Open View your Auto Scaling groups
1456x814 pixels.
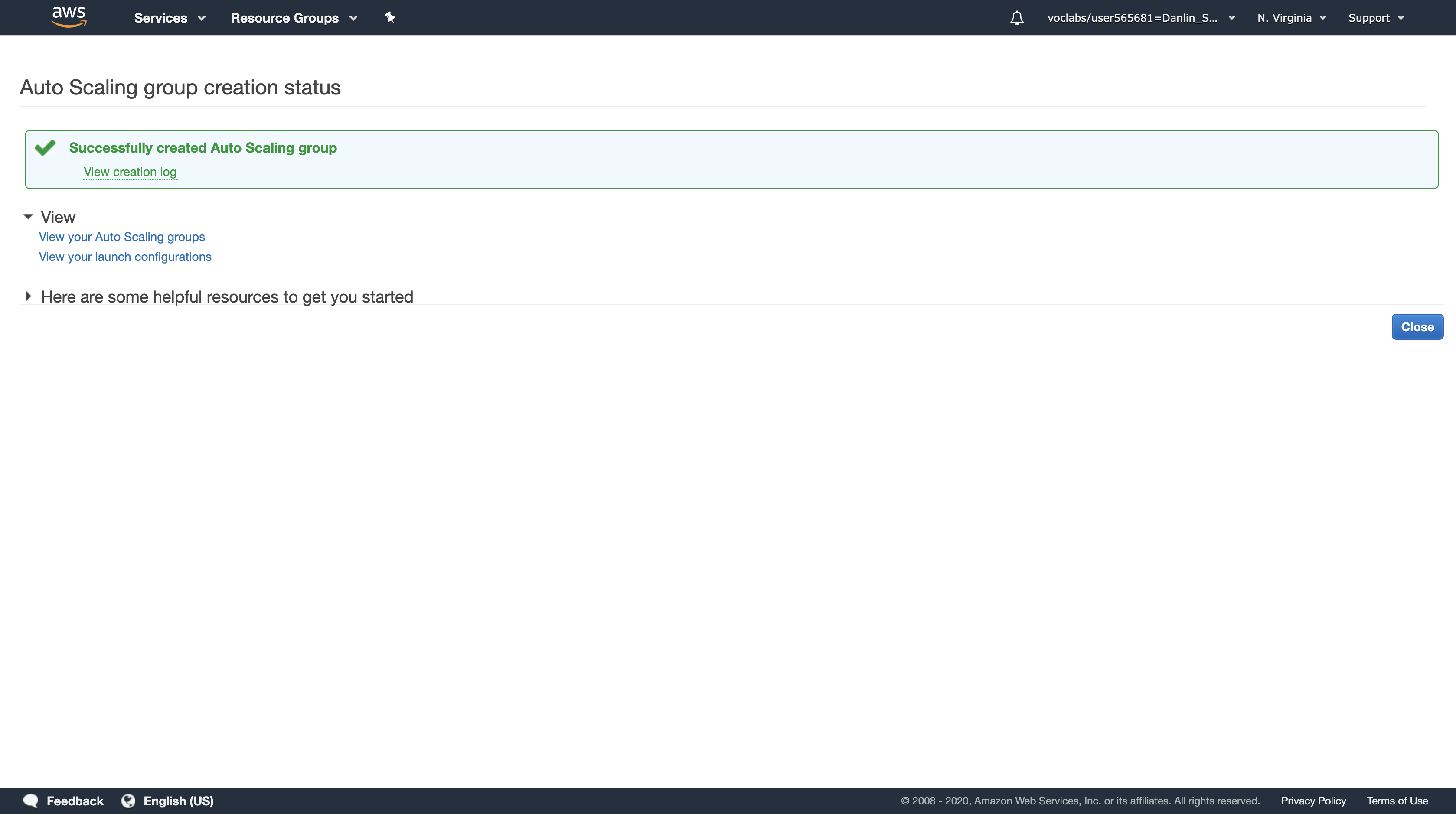pos(121,237)
